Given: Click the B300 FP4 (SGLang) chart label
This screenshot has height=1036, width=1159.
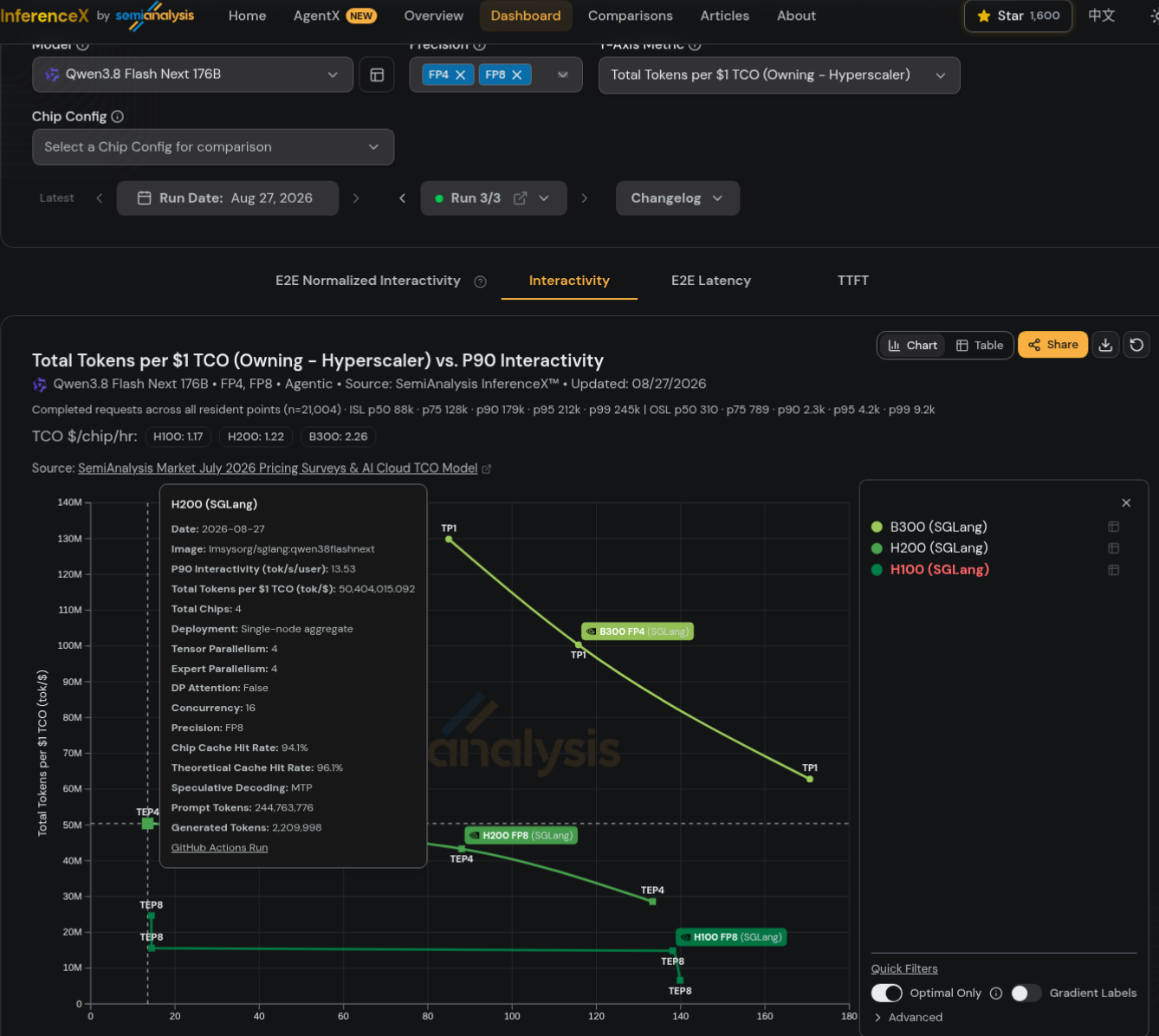Looking at the screenshot, I should (x=638, y=631).
